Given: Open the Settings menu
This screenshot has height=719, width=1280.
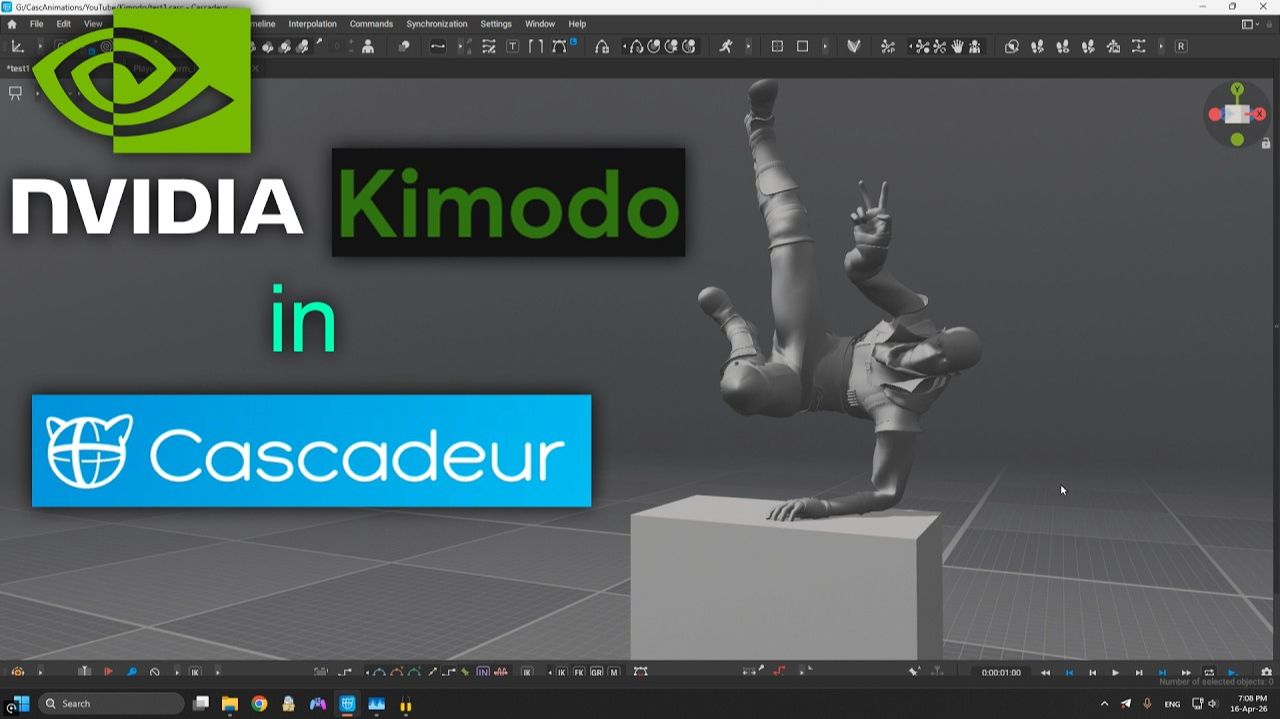Looking at the screenshot, I should 496,24.
